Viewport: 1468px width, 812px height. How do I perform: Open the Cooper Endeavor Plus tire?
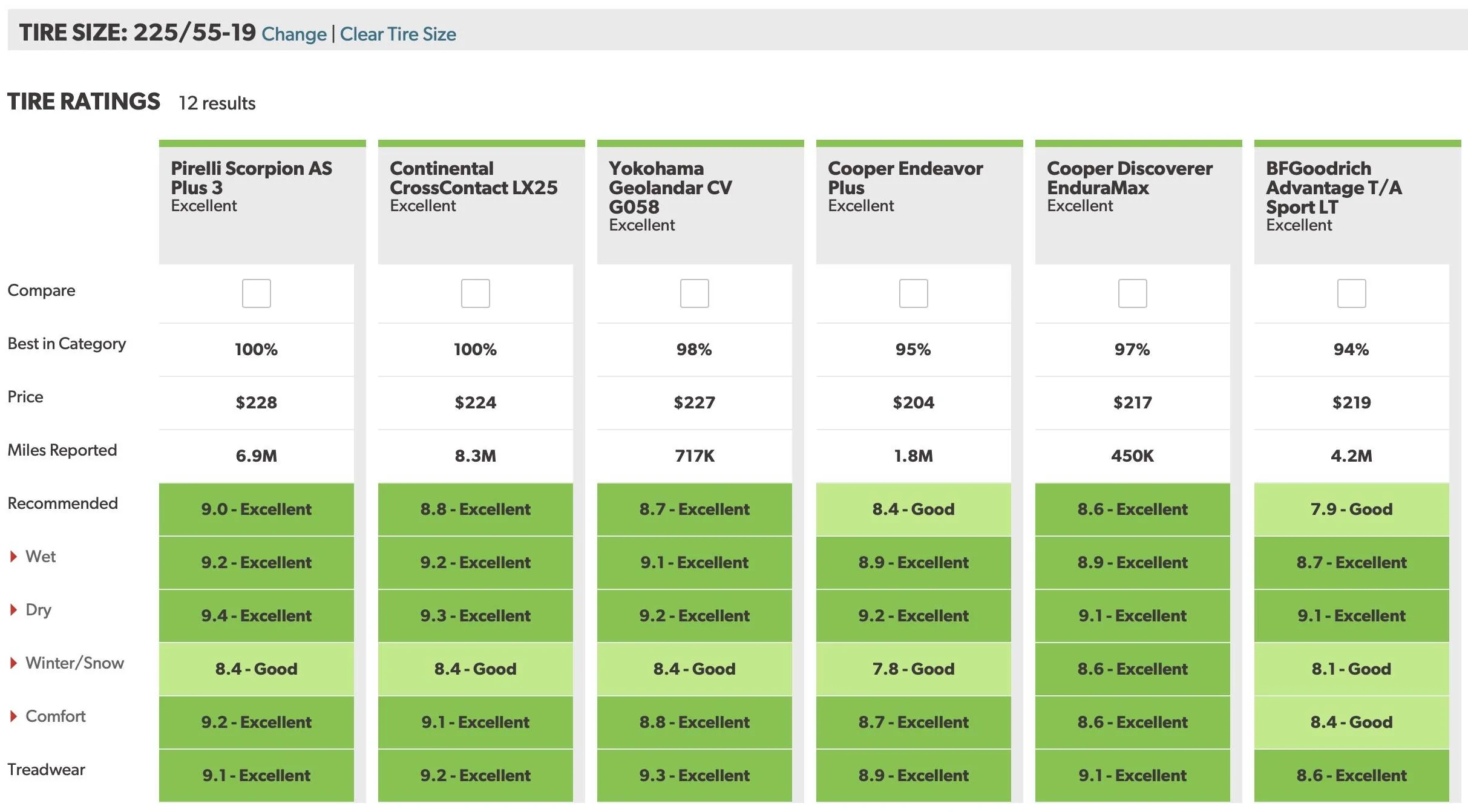(x=905, y=177)
